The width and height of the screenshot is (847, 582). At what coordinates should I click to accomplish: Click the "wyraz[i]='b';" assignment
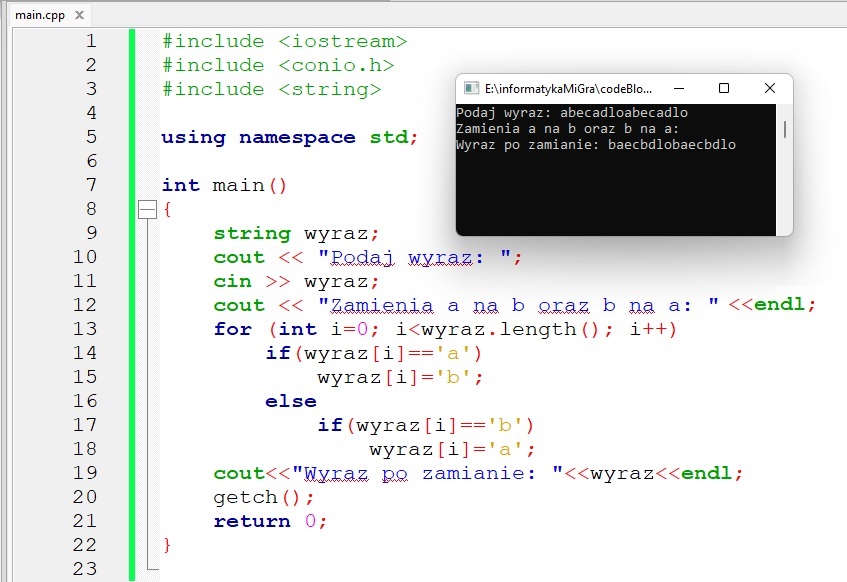coord(400,377)
